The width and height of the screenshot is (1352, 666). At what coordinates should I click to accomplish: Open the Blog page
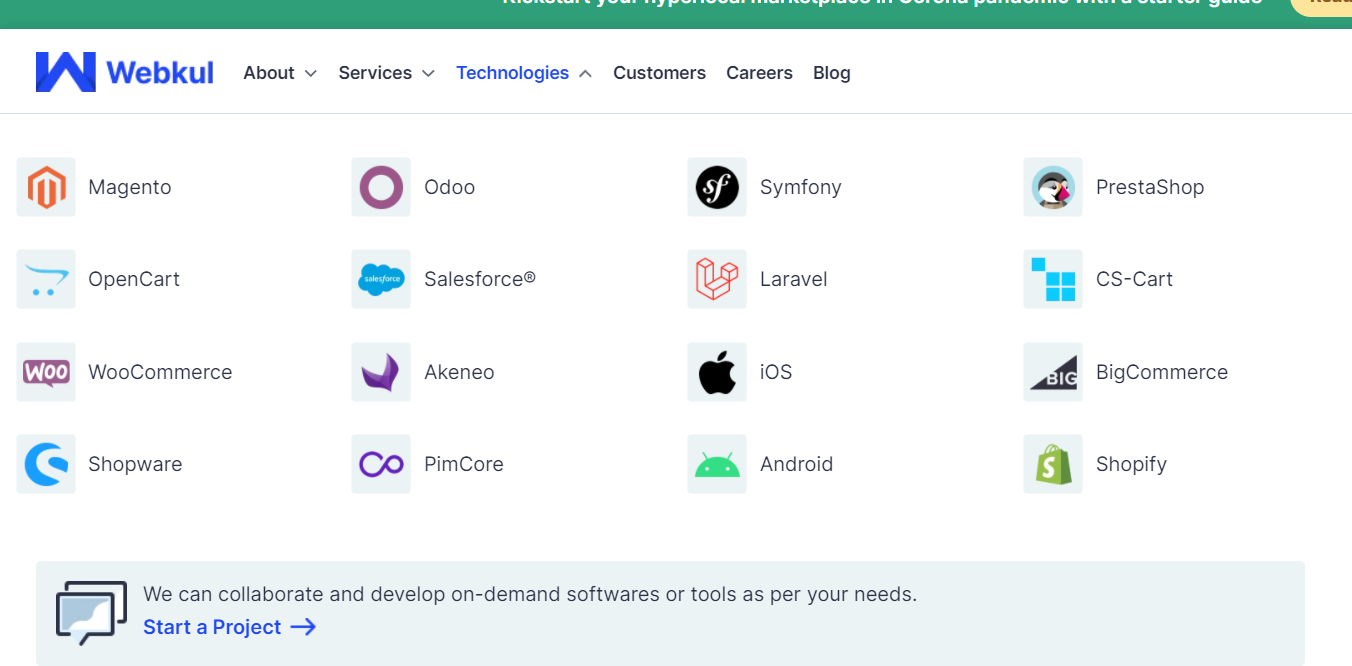pos(832,73)
